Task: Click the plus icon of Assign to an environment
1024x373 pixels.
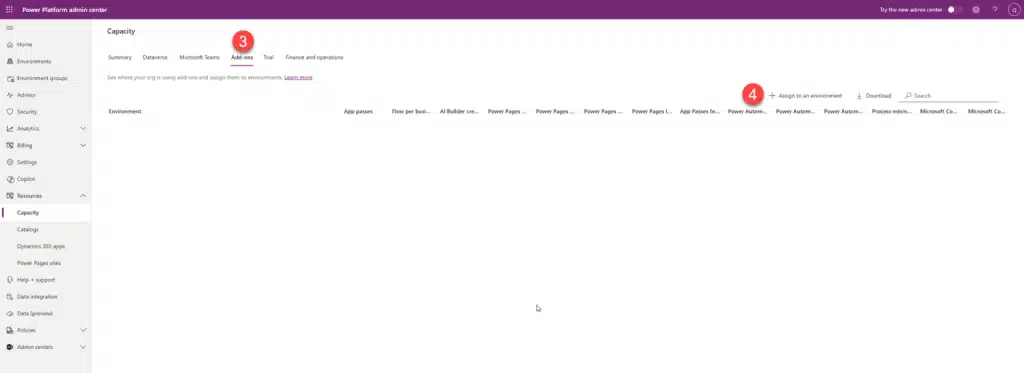Action: click(x=772, y=95)
